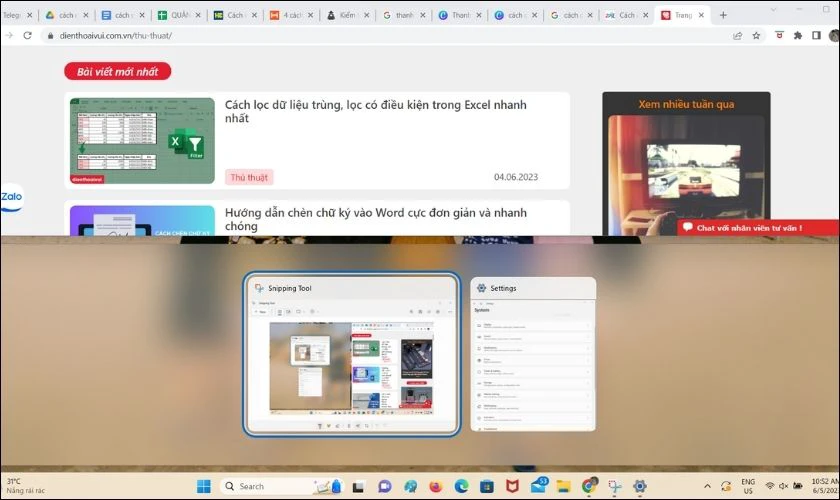Screen dimensions: 840x500
Task: Open the Zalo chat bubble
Action: (11, 197)
